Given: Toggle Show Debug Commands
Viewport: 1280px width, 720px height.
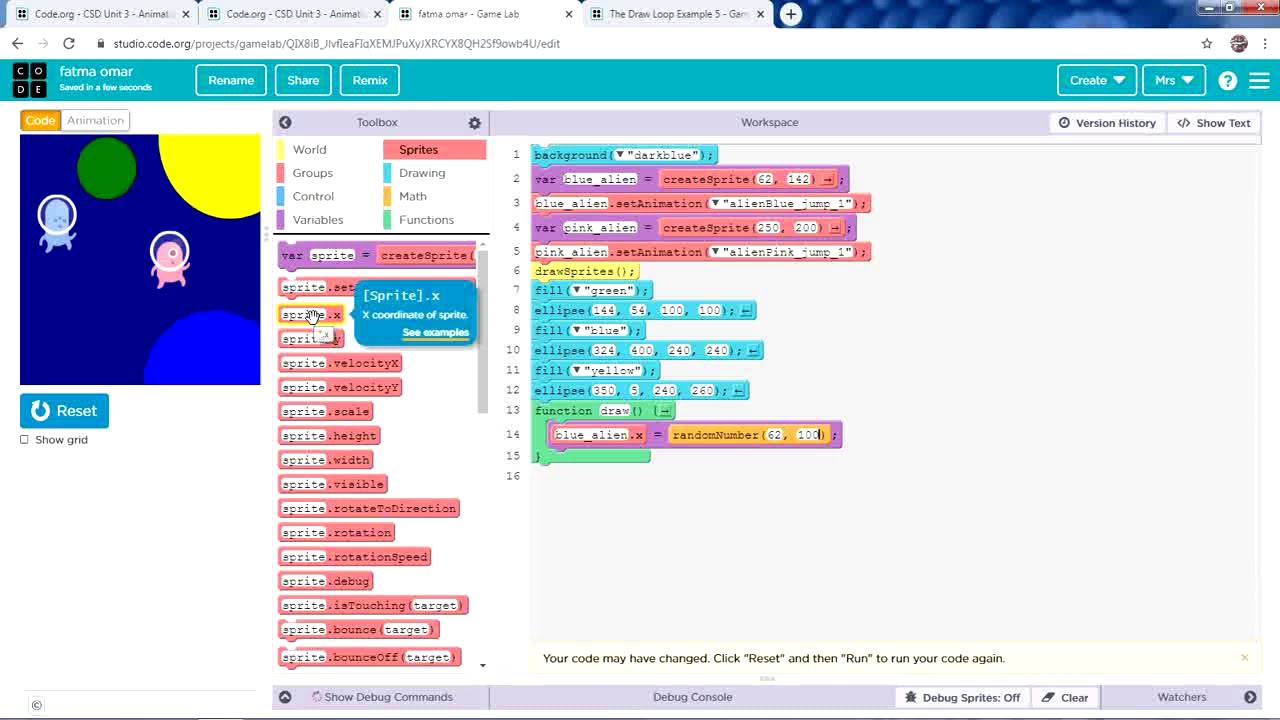Looking at the screenshot, I should click(x=382, y=697).
